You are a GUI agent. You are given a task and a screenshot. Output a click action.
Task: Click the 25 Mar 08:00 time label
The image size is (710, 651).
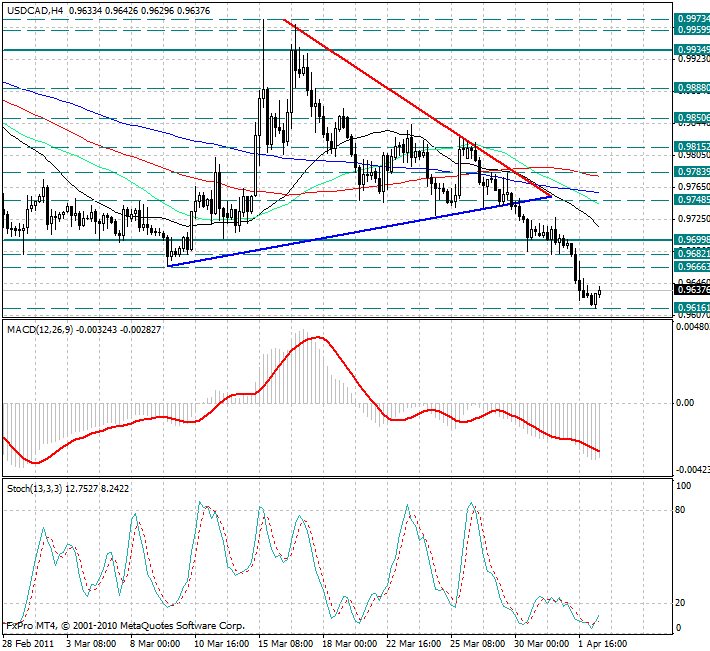pyautogui.click(x=478, y=644)
